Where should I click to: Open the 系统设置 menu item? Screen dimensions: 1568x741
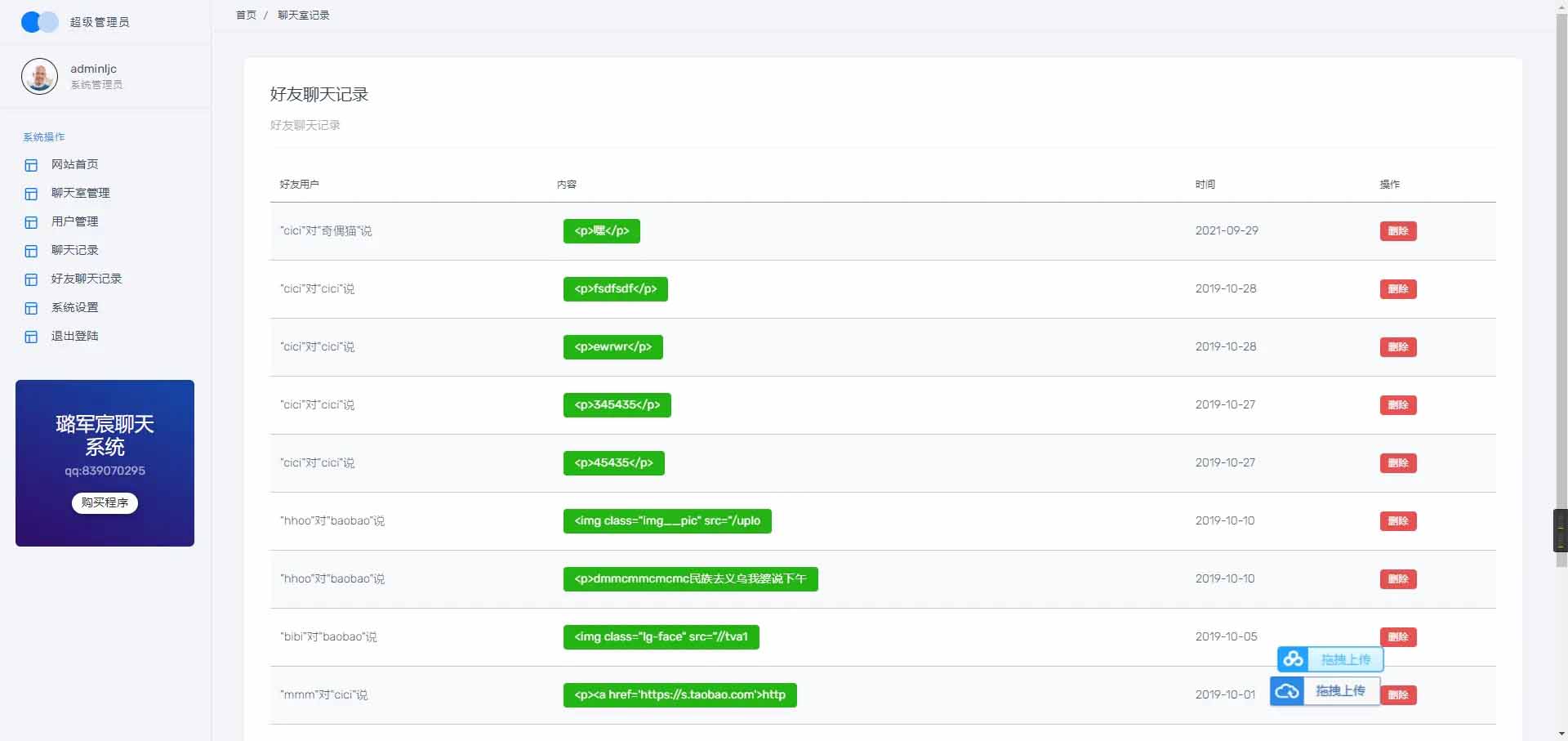[74, 307]
